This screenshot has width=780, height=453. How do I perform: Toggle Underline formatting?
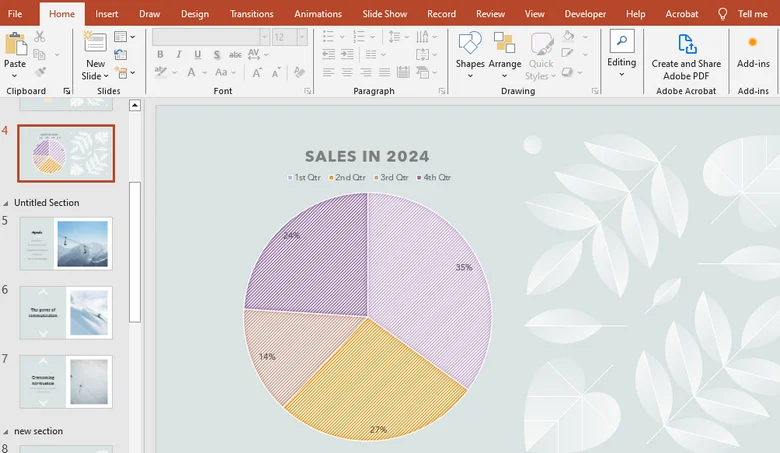(x=197, y=54)
